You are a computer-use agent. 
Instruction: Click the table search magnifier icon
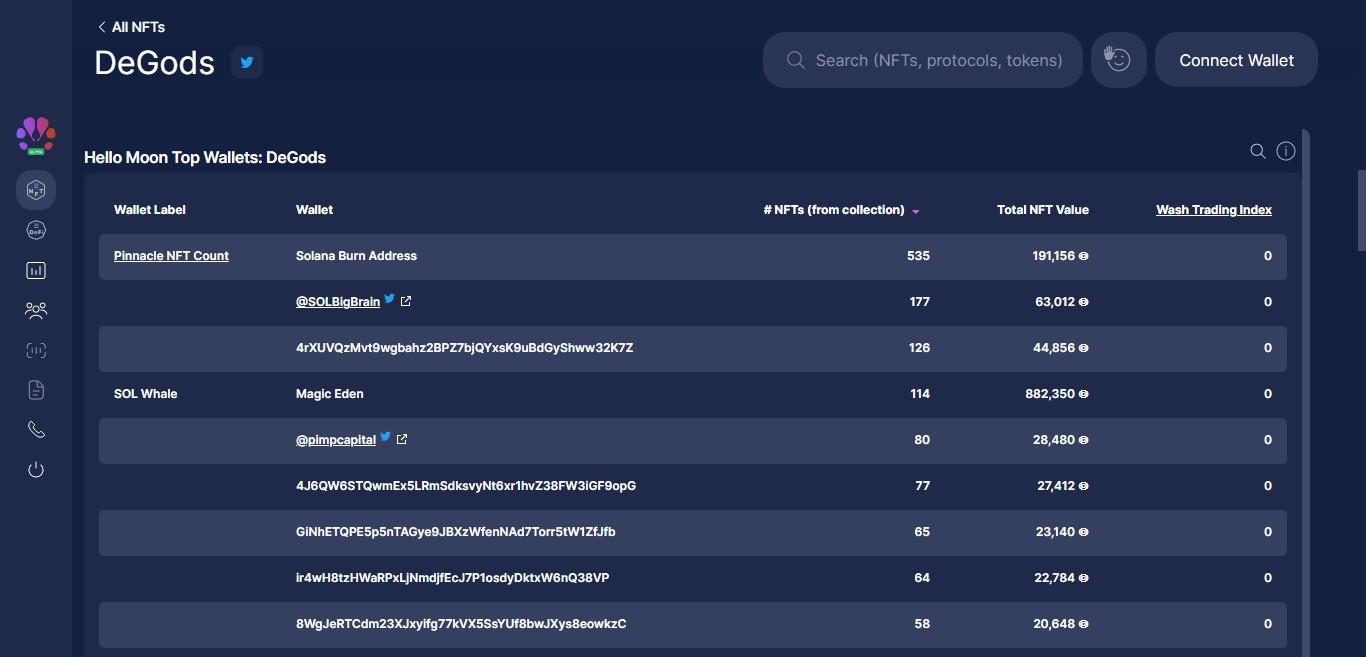tap(1258, 151)
